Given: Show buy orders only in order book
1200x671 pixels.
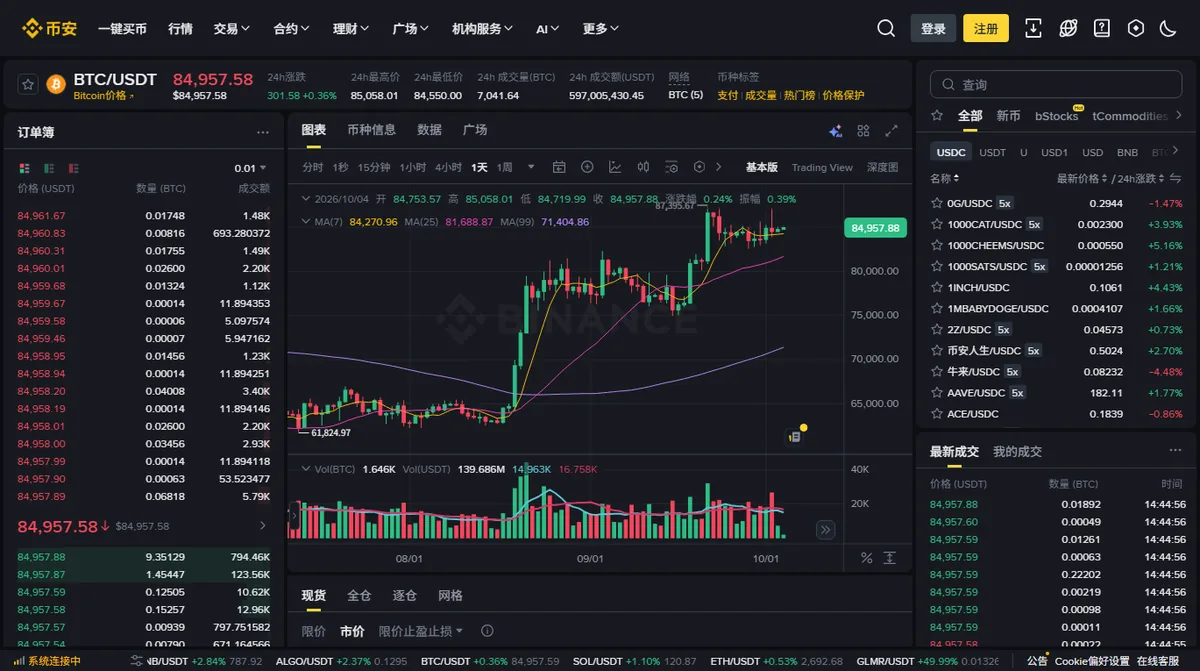Looking at the screenshot, I should (49, 168).
